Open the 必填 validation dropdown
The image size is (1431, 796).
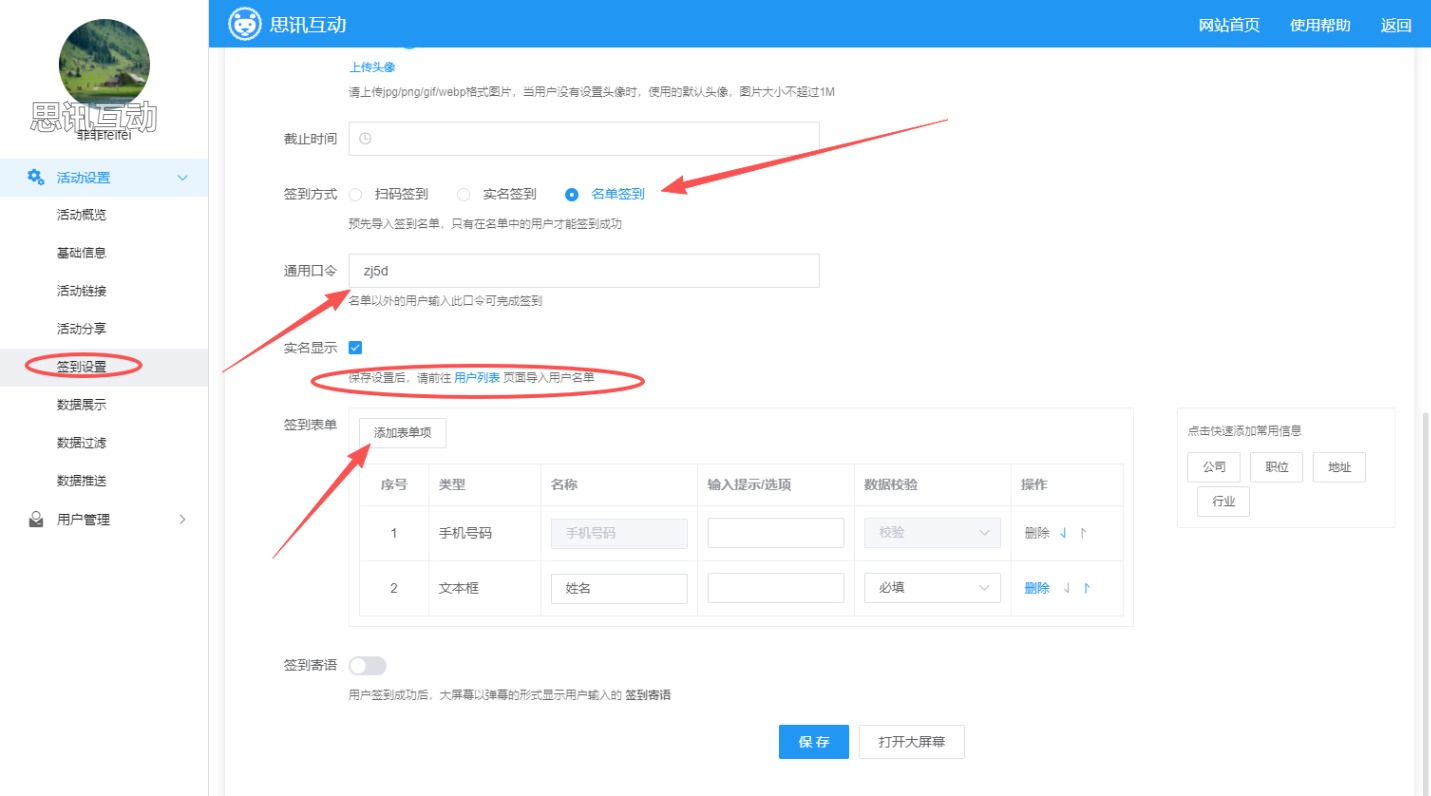[932, 588]
